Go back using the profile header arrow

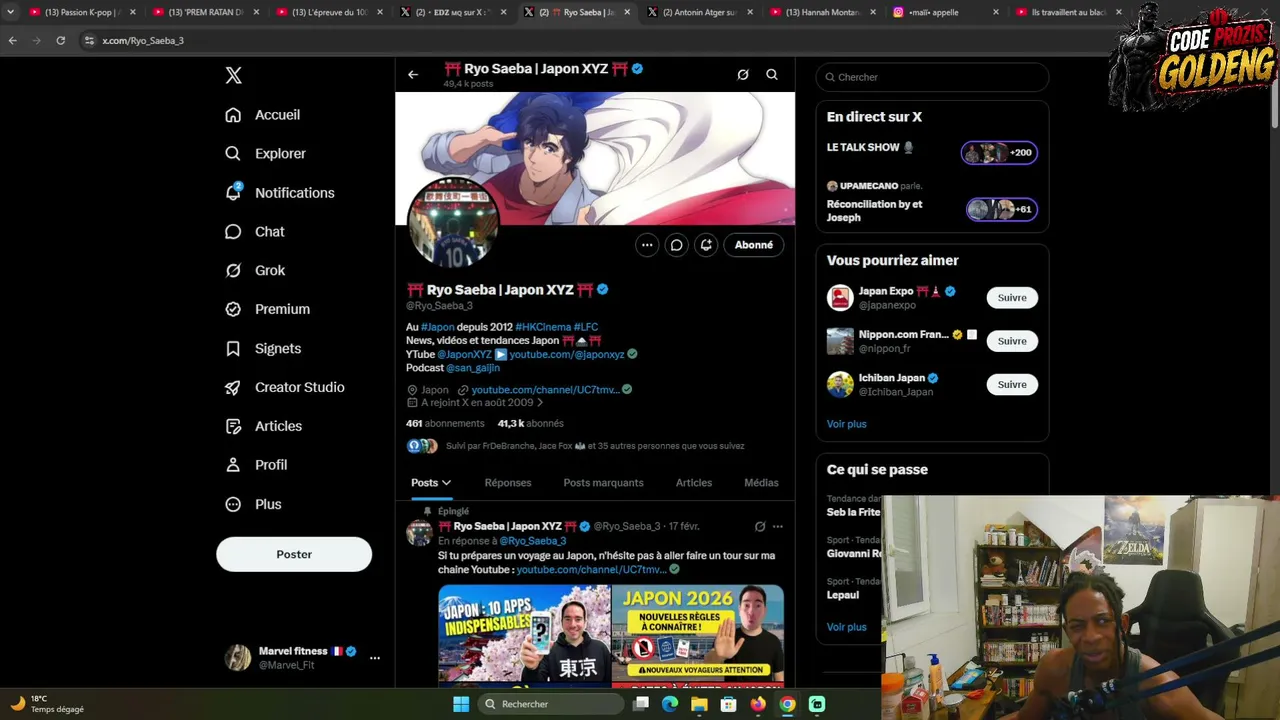coord(413,75)
